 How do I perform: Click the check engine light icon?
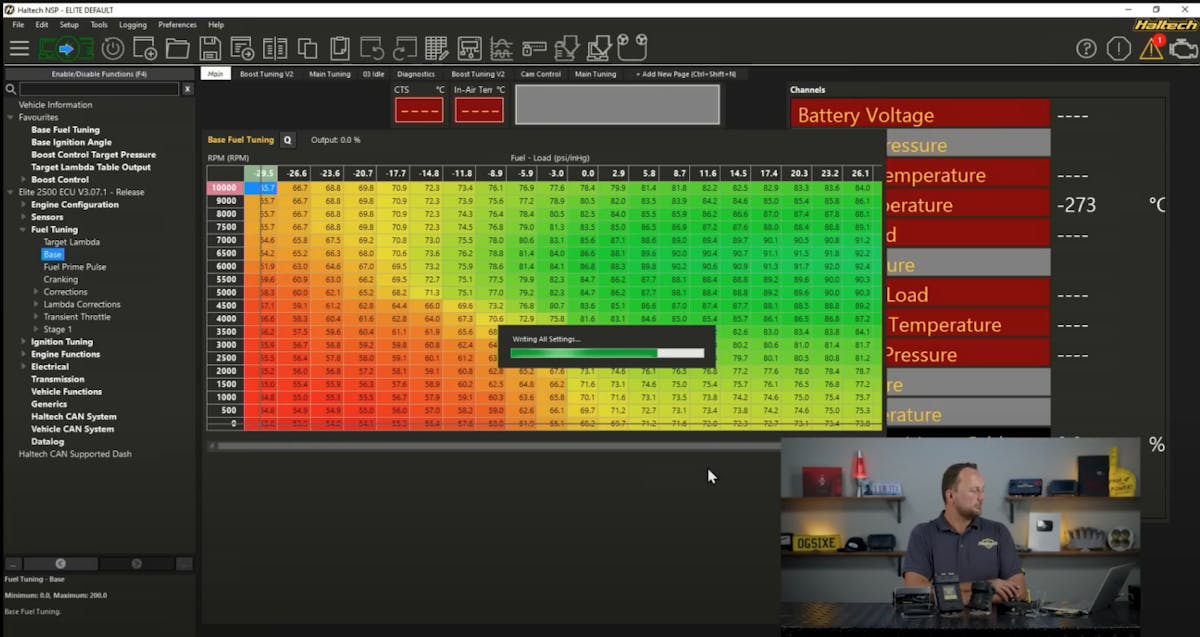click(1181, 48)
